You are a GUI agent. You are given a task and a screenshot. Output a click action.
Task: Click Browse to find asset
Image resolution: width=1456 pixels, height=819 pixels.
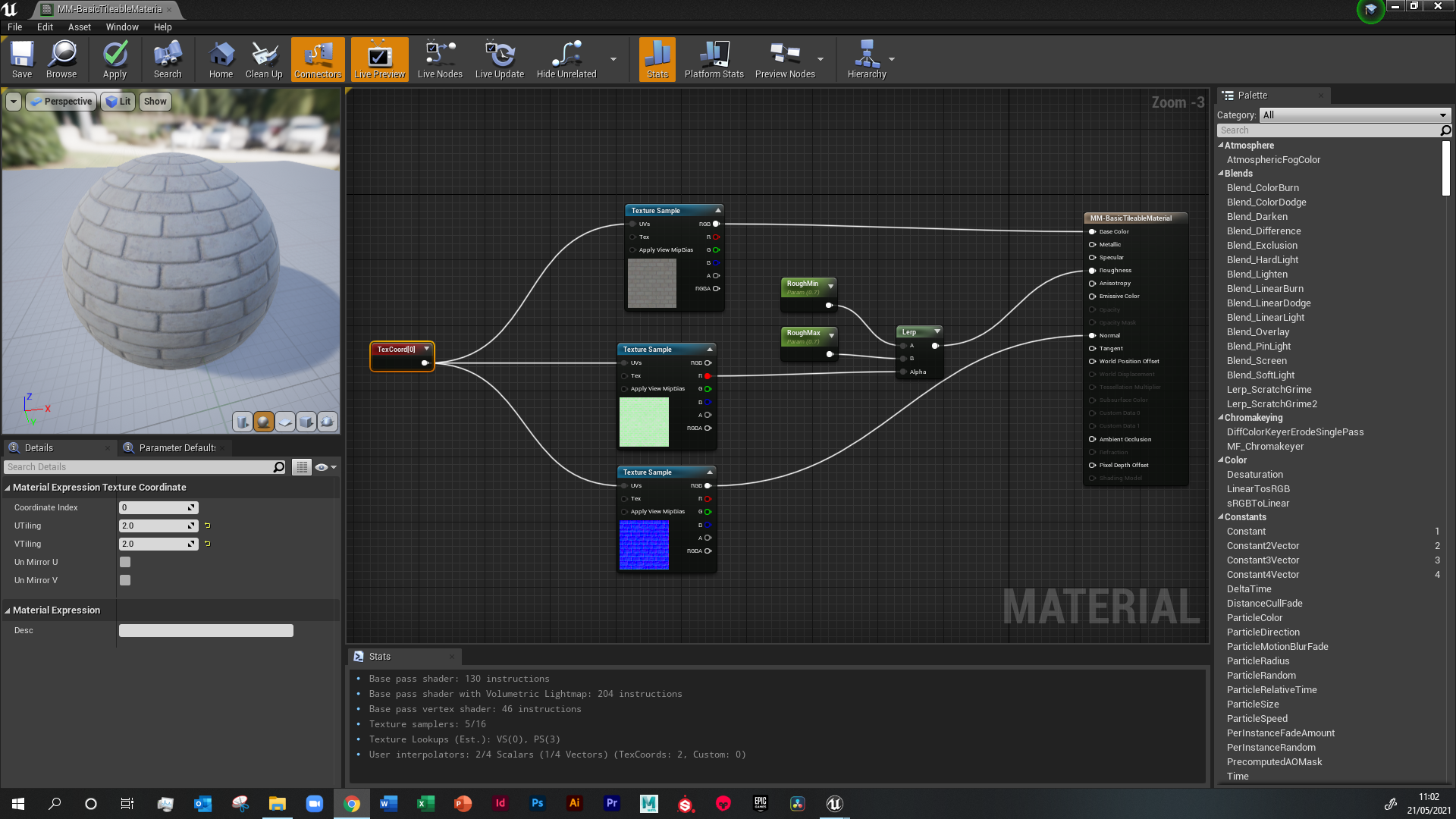(x=61, y=59)
